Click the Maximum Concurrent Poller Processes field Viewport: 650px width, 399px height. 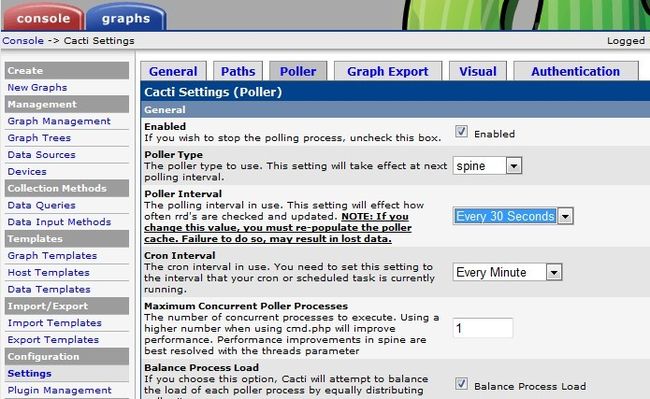(483, 328)
